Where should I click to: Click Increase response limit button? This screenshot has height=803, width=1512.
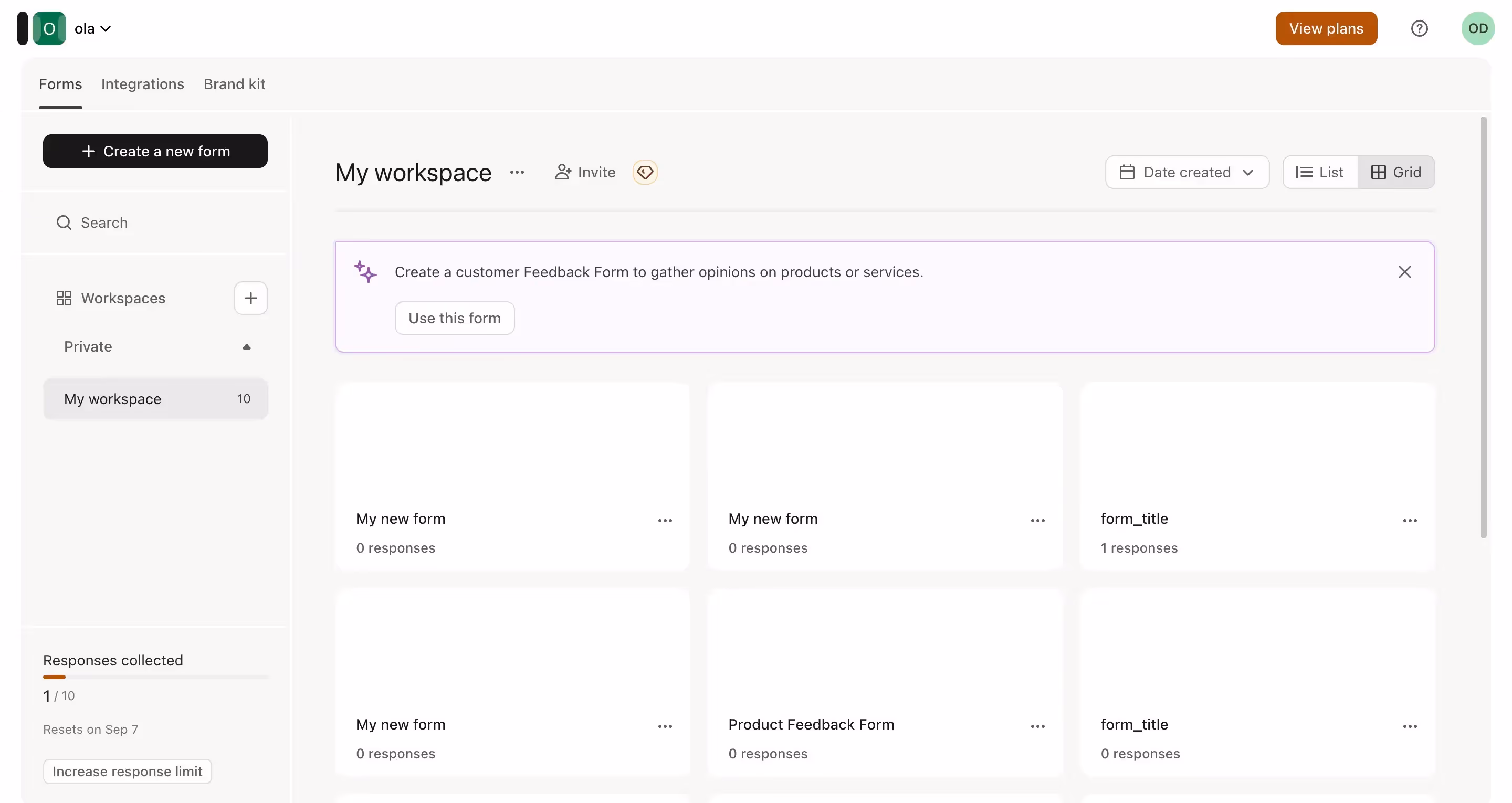(x=128, y=772)
